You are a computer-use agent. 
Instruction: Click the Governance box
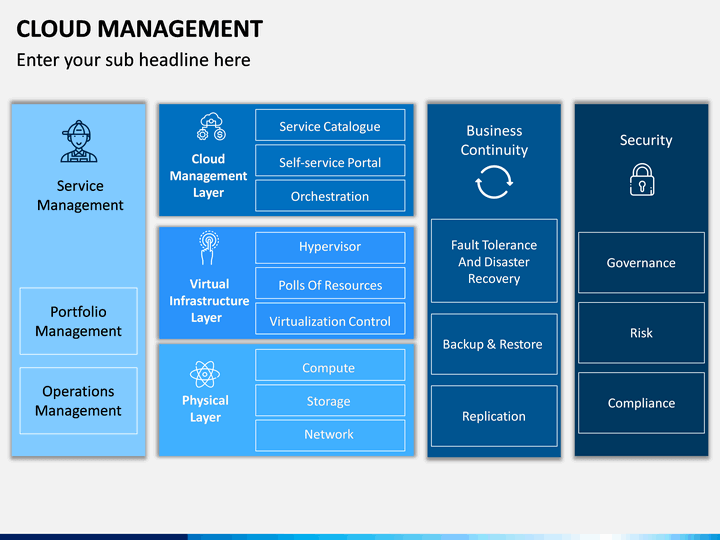coord(641,263)
